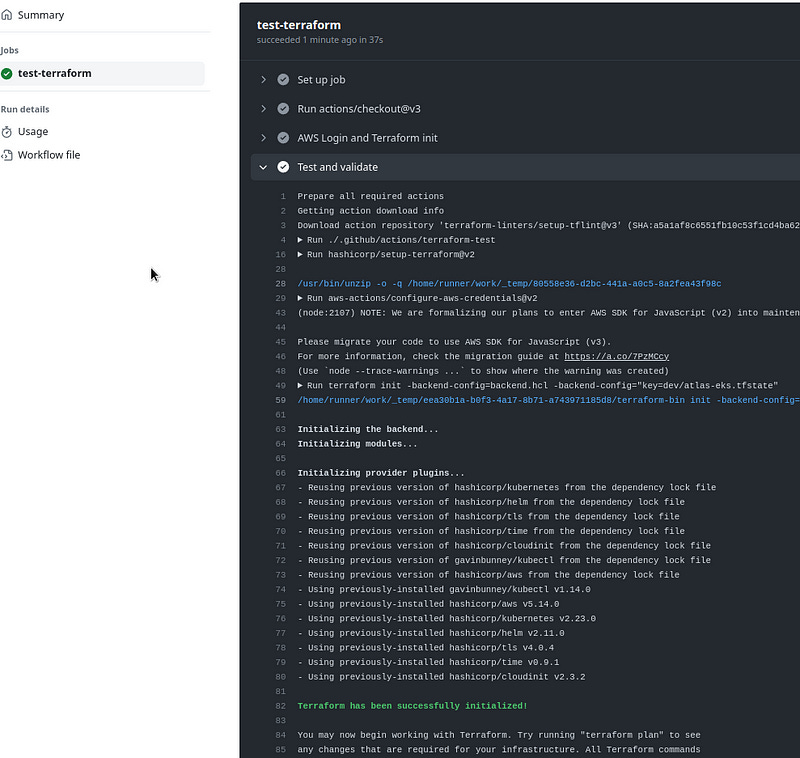Click 'Initializing provider plugins...' log line

381,473
